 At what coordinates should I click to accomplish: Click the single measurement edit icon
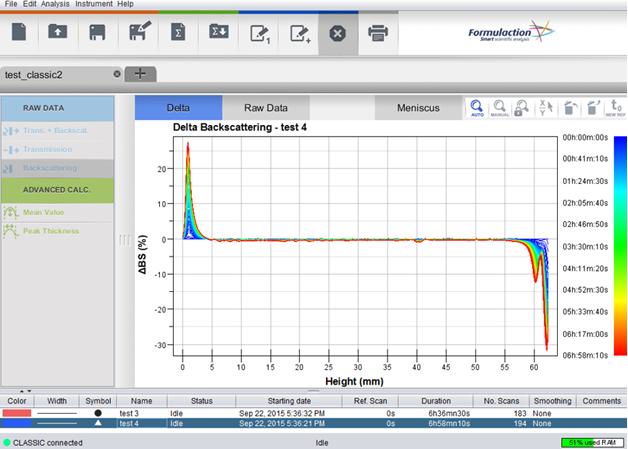[260, 34]
